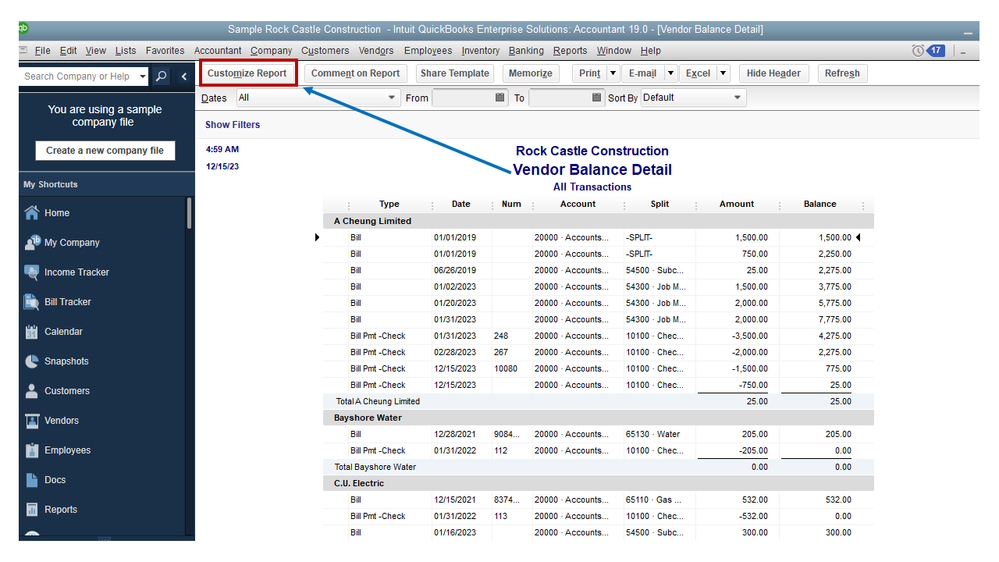Collapse the left shortcuts panel arrow
The height and width of the screenshot is (562, 999).
[184, 76]
